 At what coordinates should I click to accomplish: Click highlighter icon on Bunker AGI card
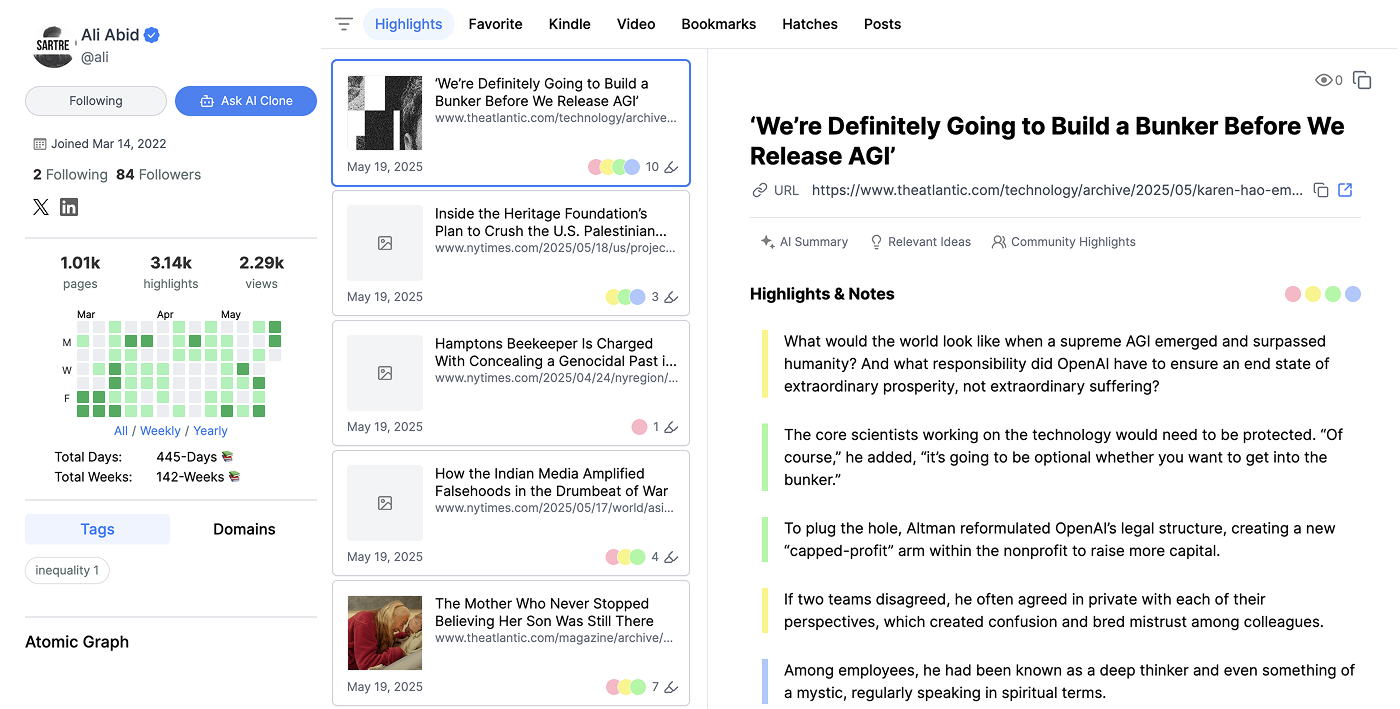click(671, 167)
